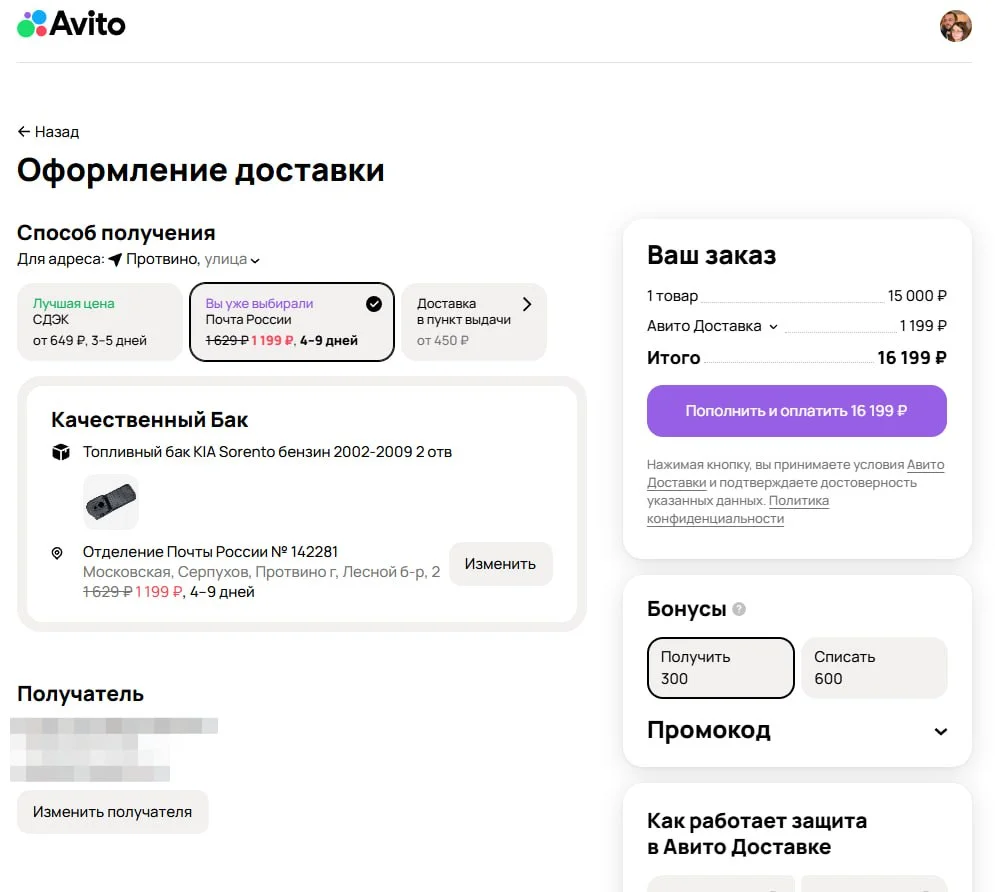Screen dimensions: 995x892
Task: Select the Списать 600 bonuses option
Action: 874,667
